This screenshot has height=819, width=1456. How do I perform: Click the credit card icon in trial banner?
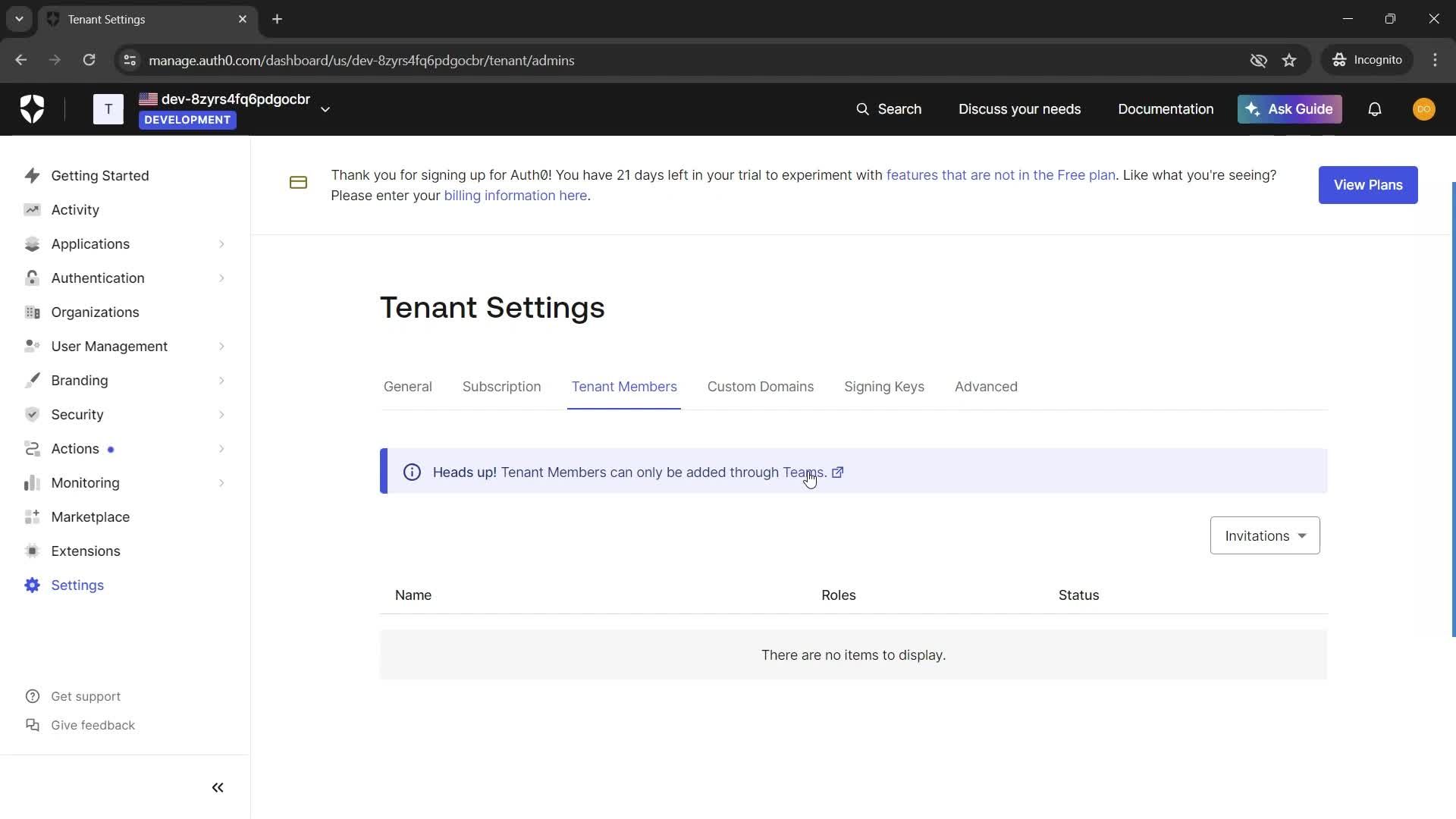(x=298, y=183)
